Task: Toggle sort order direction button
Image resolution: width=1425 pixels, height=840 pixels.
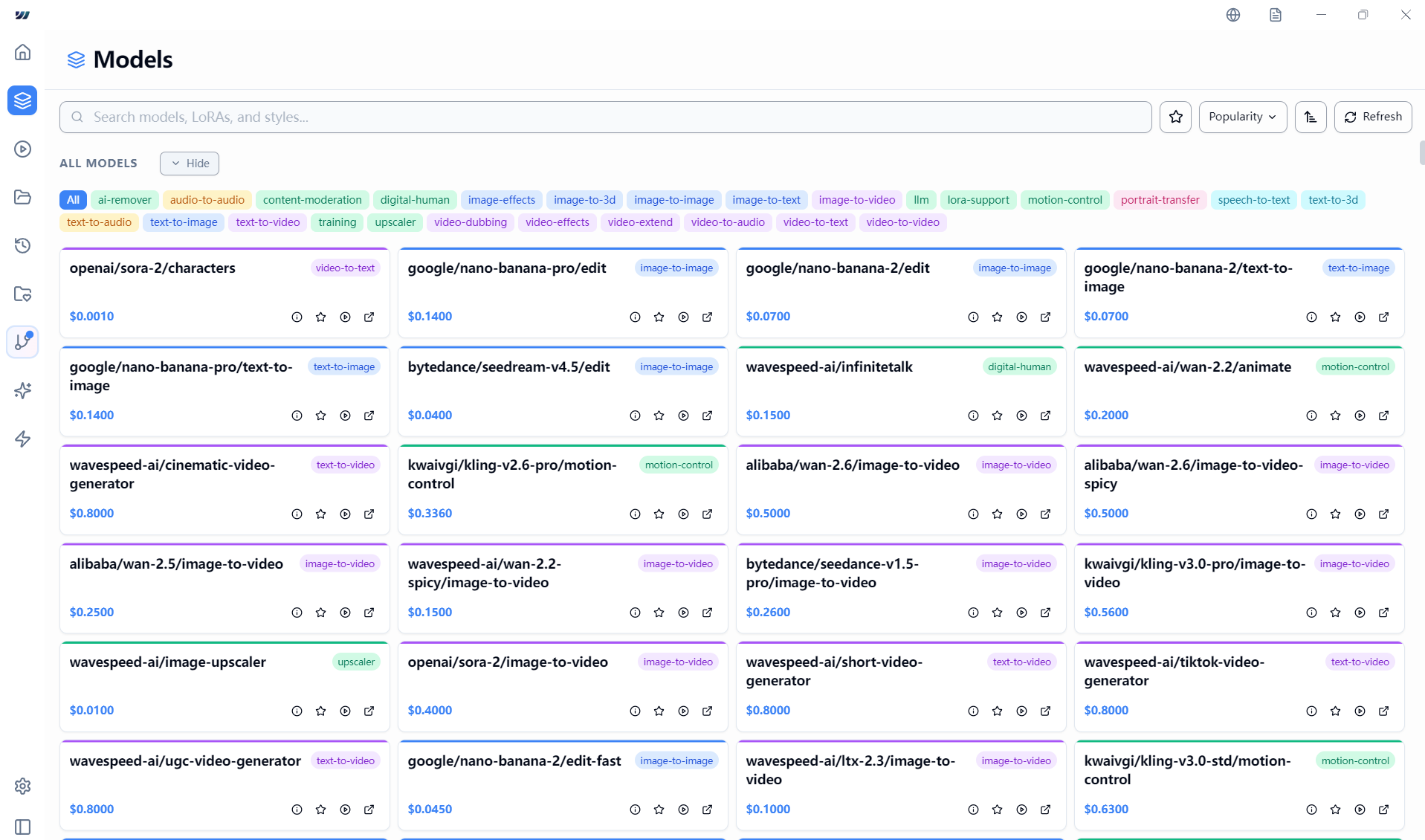Action: tap(1310, 117)
